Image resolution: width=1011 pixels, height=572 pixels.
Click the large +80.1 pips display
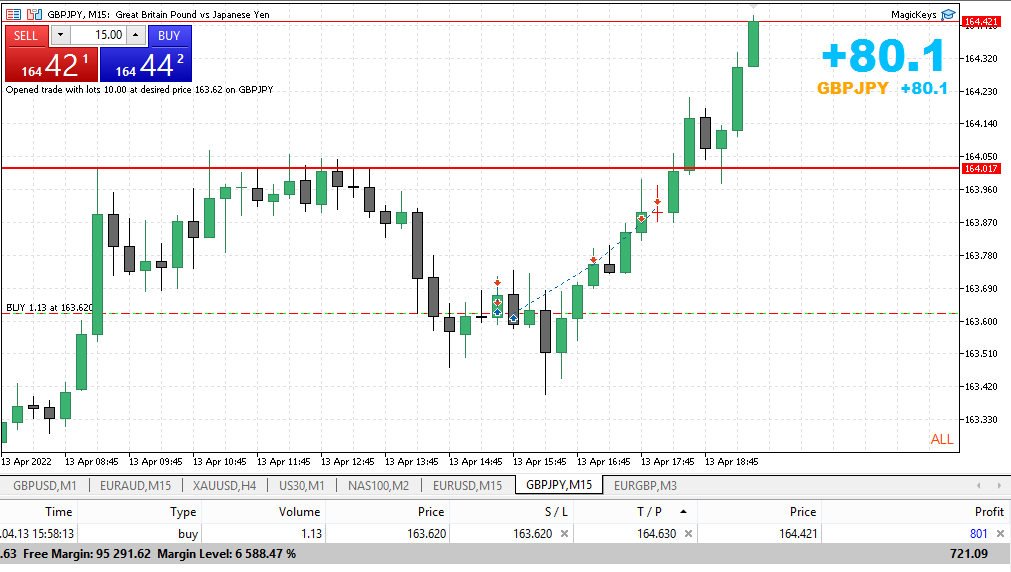point(883,56)
